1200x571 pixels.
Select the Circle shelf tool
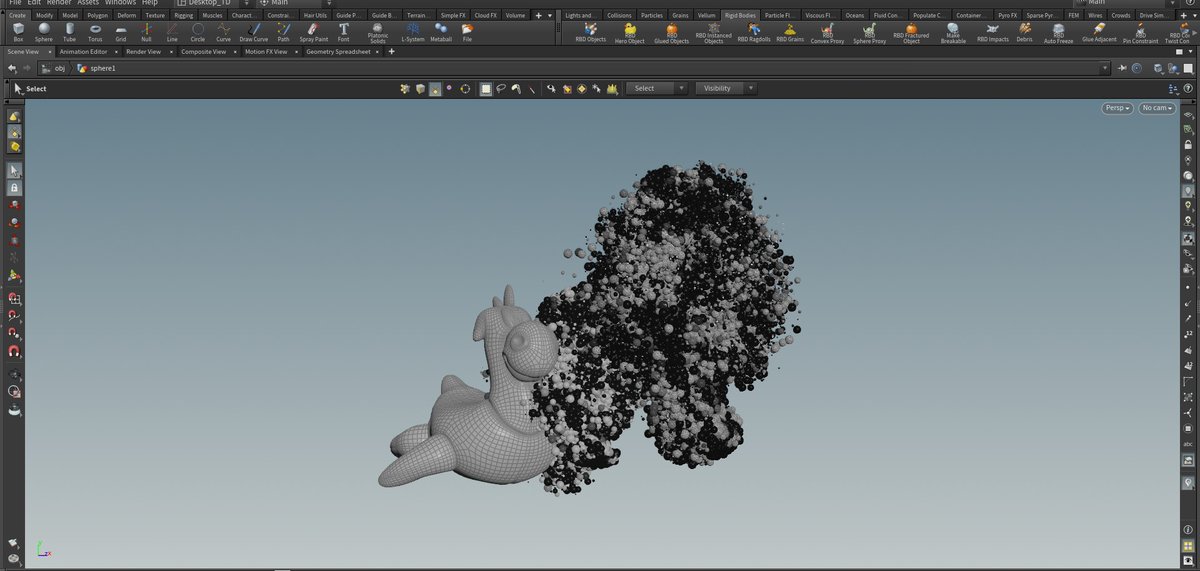(198, 32)
